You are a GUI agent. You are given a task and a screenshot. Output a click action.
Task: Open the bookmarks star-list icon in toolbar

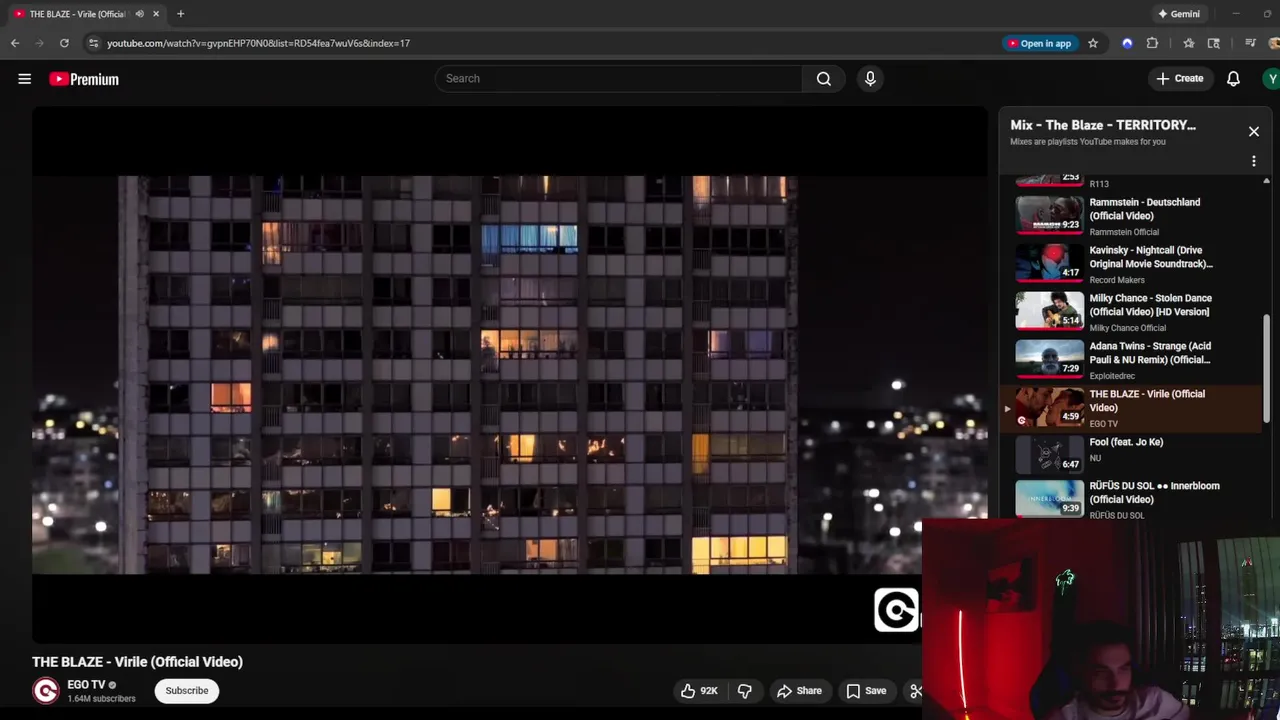(1188, 43)
